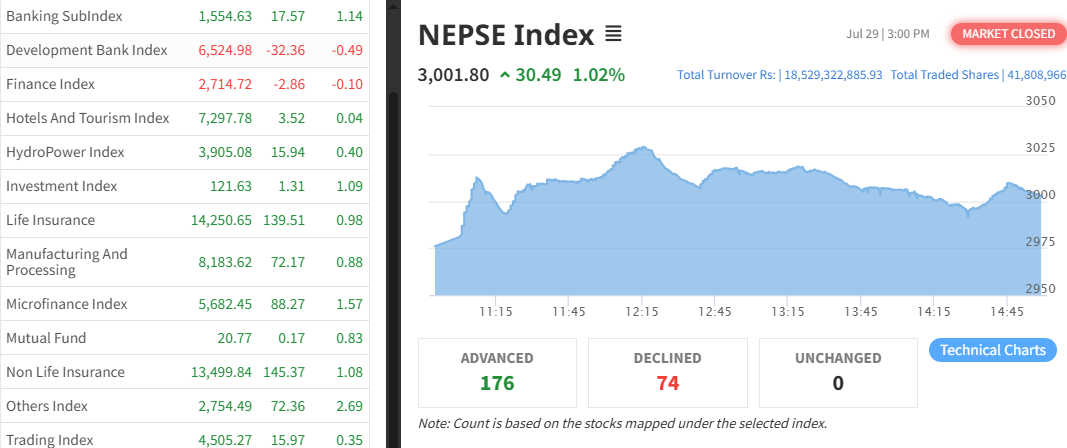Click the UNCHANGED 0 box
Image resolution: width=1067 pixels, height=448 pixels.
[x=838, y=372]
